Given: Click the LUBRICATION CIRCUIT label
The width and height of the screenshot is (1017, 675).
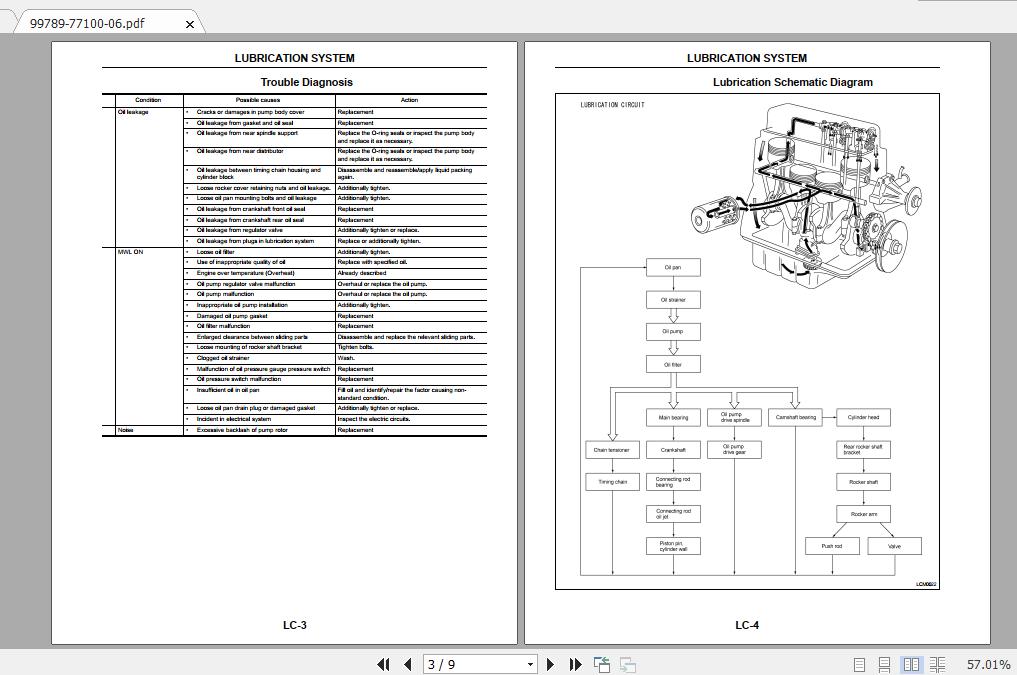Looking at the screenshot, I should (612, 104).
